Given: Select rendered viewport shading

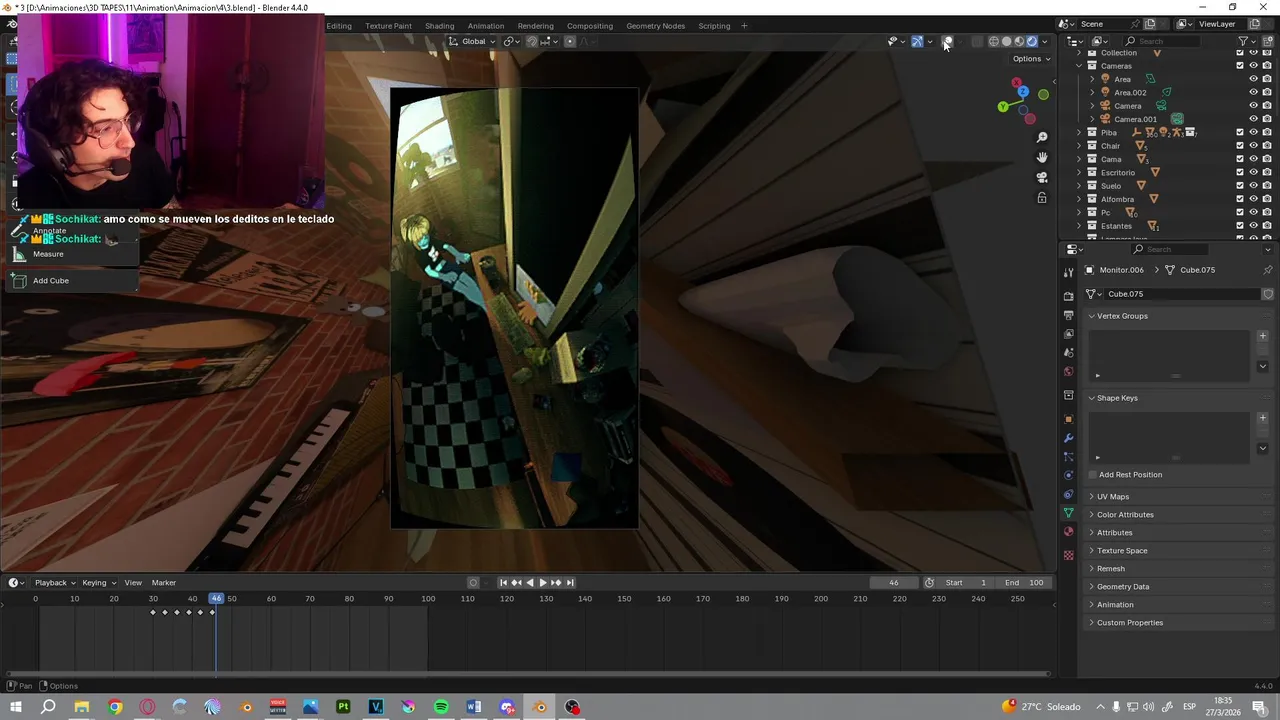Looking at the screenshot, I should (1032, 41).
